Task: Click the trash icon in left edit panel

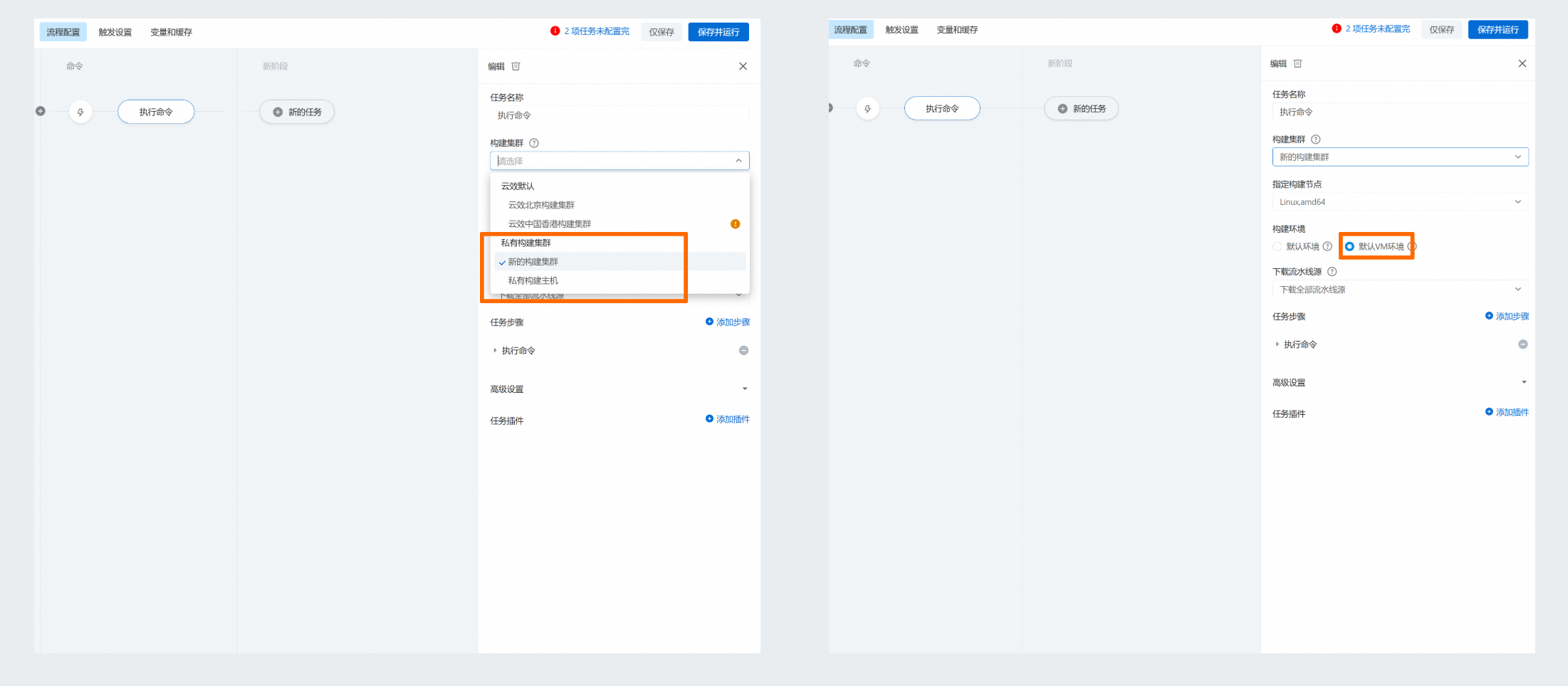Action: click(x=516, y=66)
